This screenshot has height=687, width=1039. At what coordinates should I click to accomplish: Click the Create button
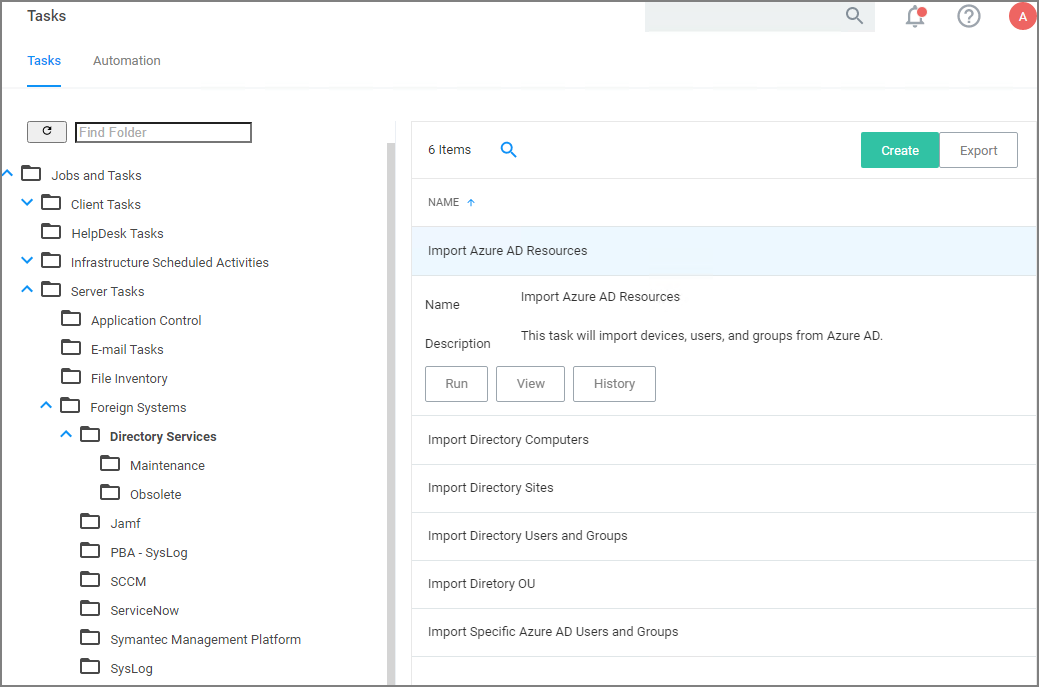(899, 149)
